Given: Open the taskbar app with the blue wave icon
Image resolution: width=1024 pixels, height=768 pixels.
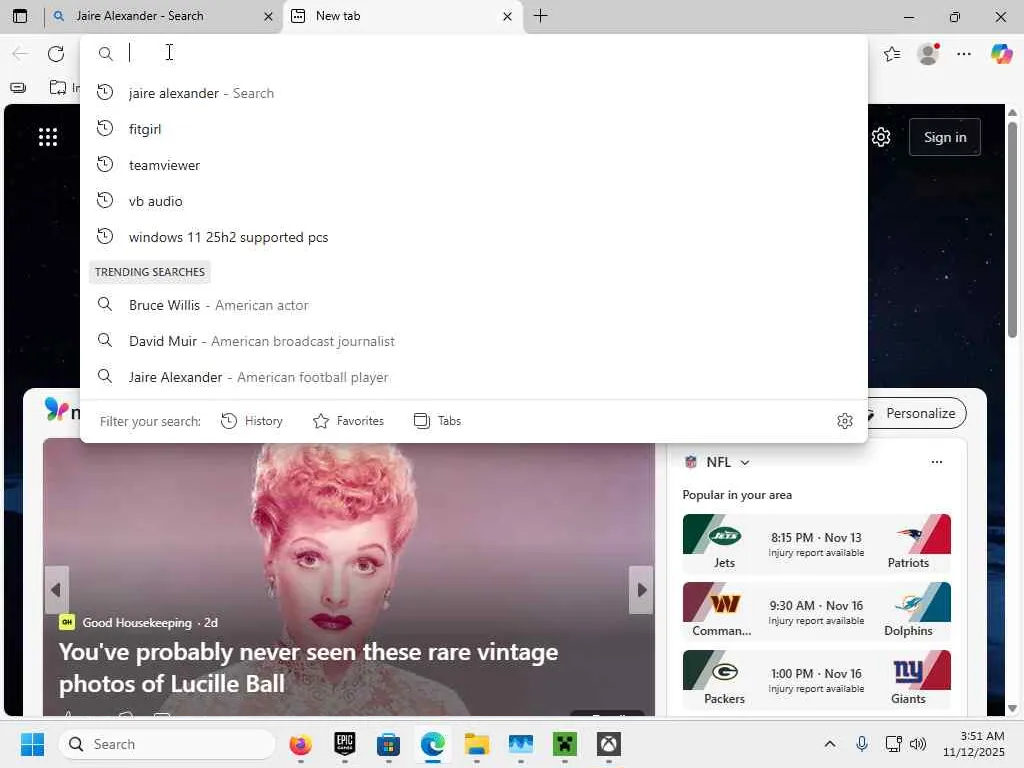Looking at the screenshot, I should pos(520,744).
